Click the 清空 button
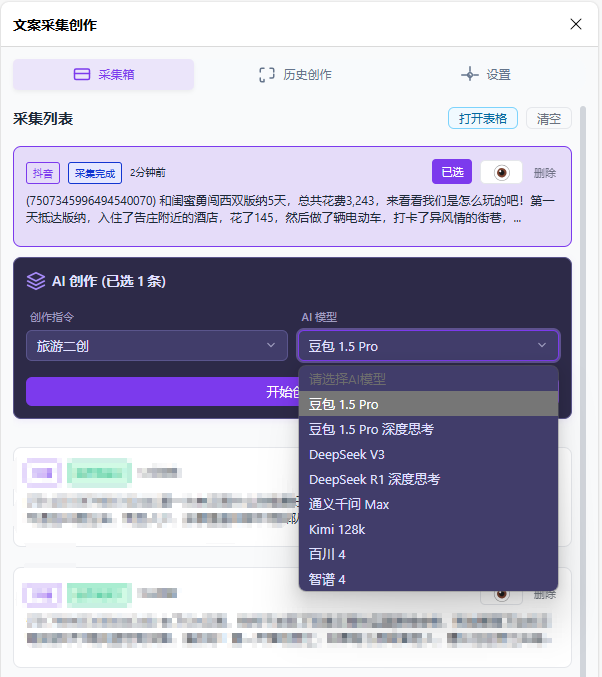 pos(549,118)
